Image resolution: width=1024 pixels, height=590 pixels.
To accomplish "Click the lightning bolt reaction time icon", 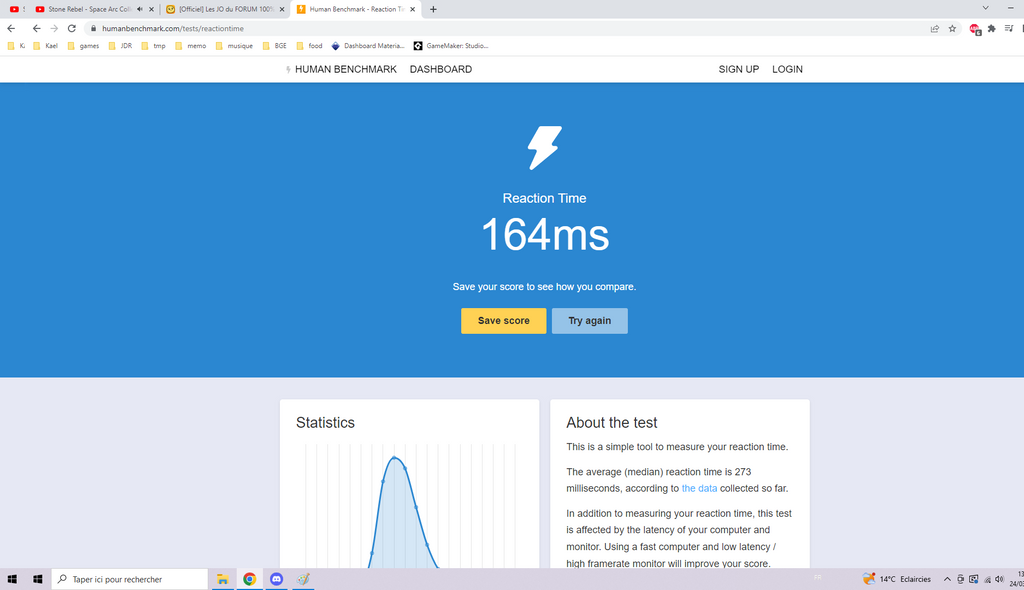I will coord(544,148).
